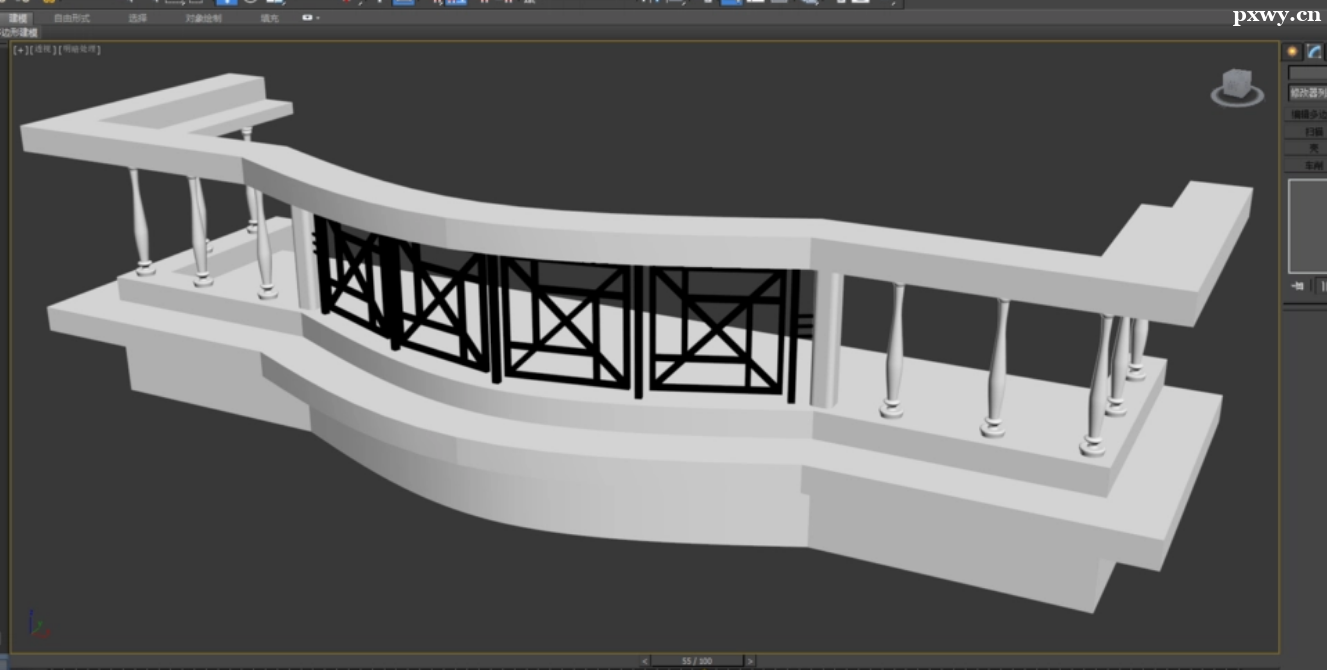
Task: Open the ribbon display options dropdown
Action: click(x=310, y=18)
